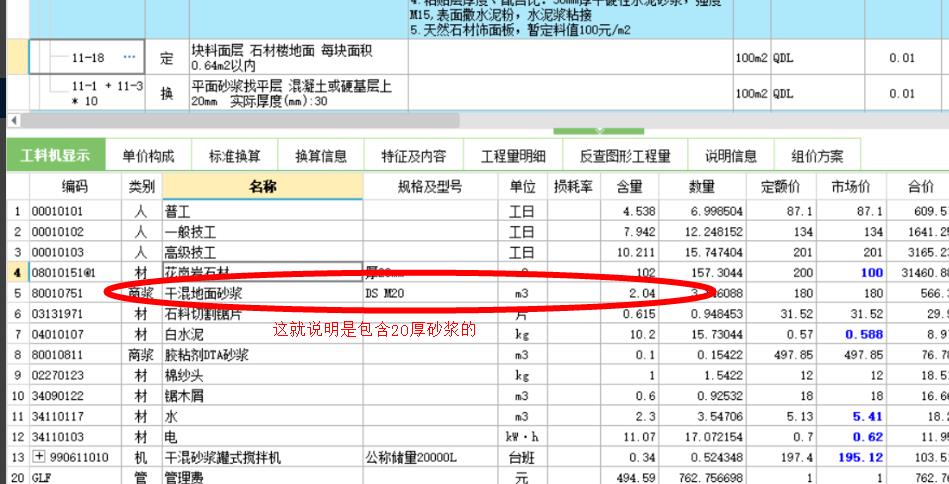Image resolution: width=949 pixels, height=484 pixels.
Task: Click the left arrow of horizontal scrollbar
Action: (13, 120)
